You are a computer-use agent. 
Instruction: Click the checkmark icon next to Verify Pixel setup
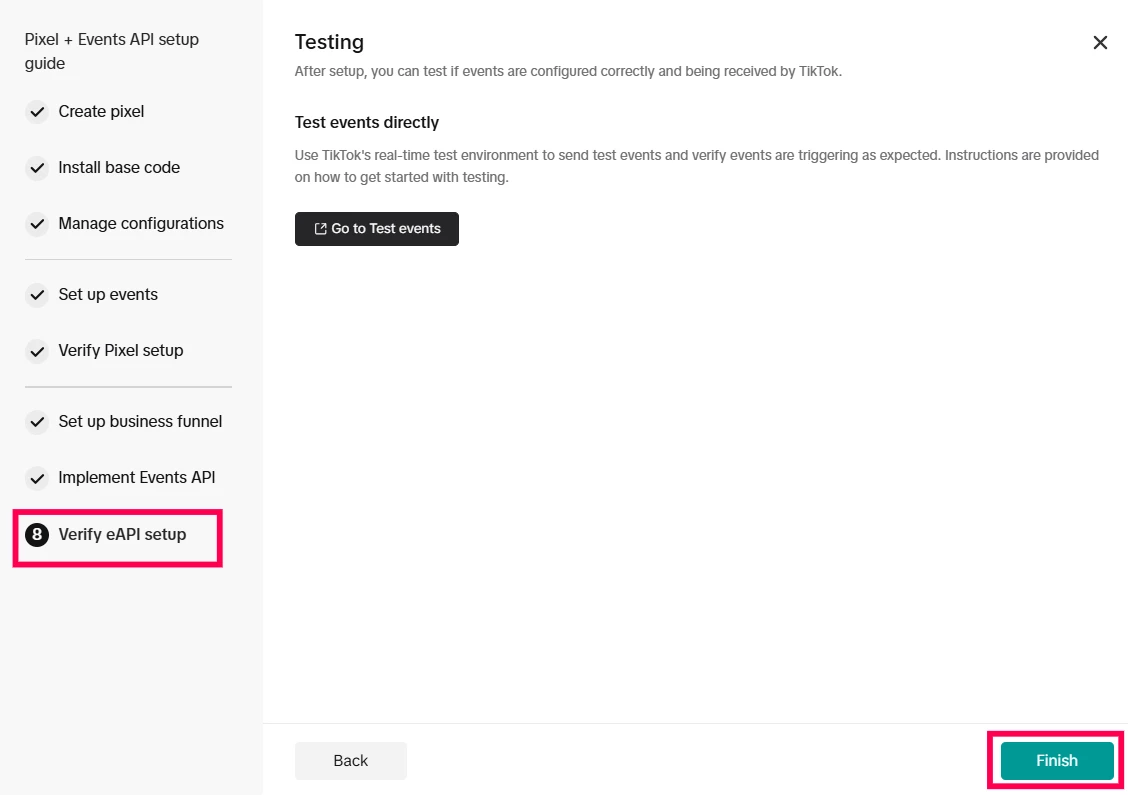tap(37, 351)
